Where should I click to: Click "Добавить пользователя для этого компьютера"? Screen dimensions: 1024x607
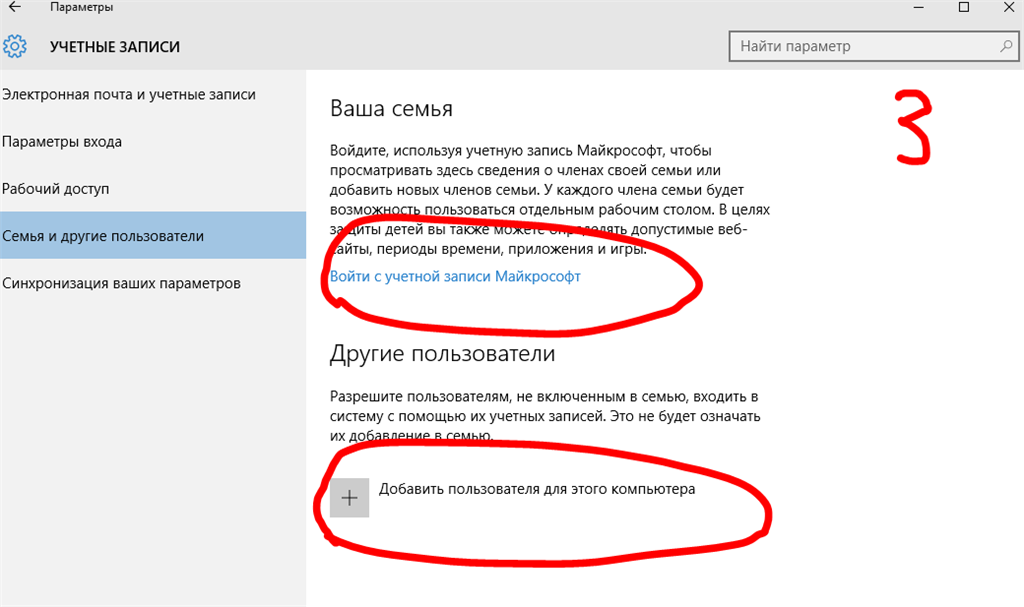point(537,489)
